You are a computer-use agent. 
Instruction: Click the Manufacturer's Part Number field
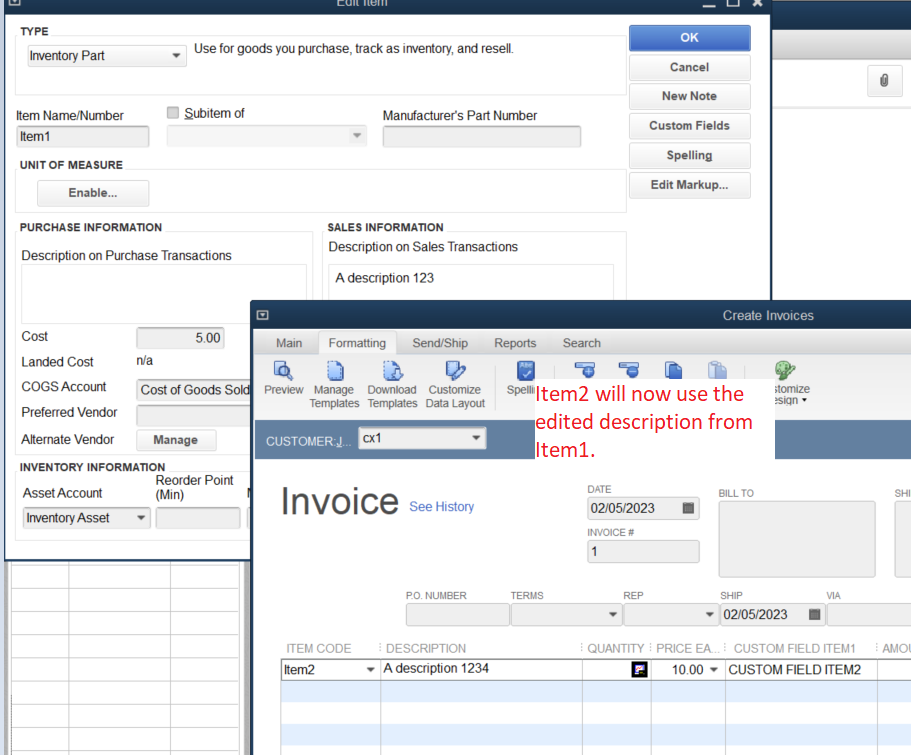coord(482,137)
